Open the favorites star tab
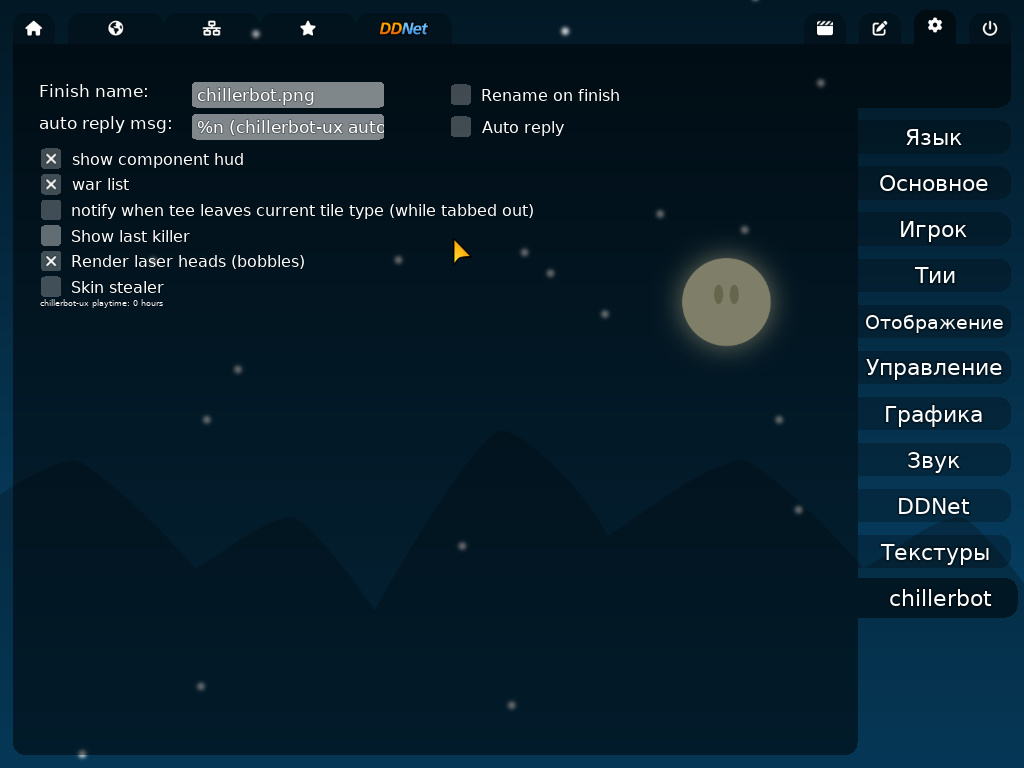The height and width of the screenshot is (768, 1024). (308, 29)
